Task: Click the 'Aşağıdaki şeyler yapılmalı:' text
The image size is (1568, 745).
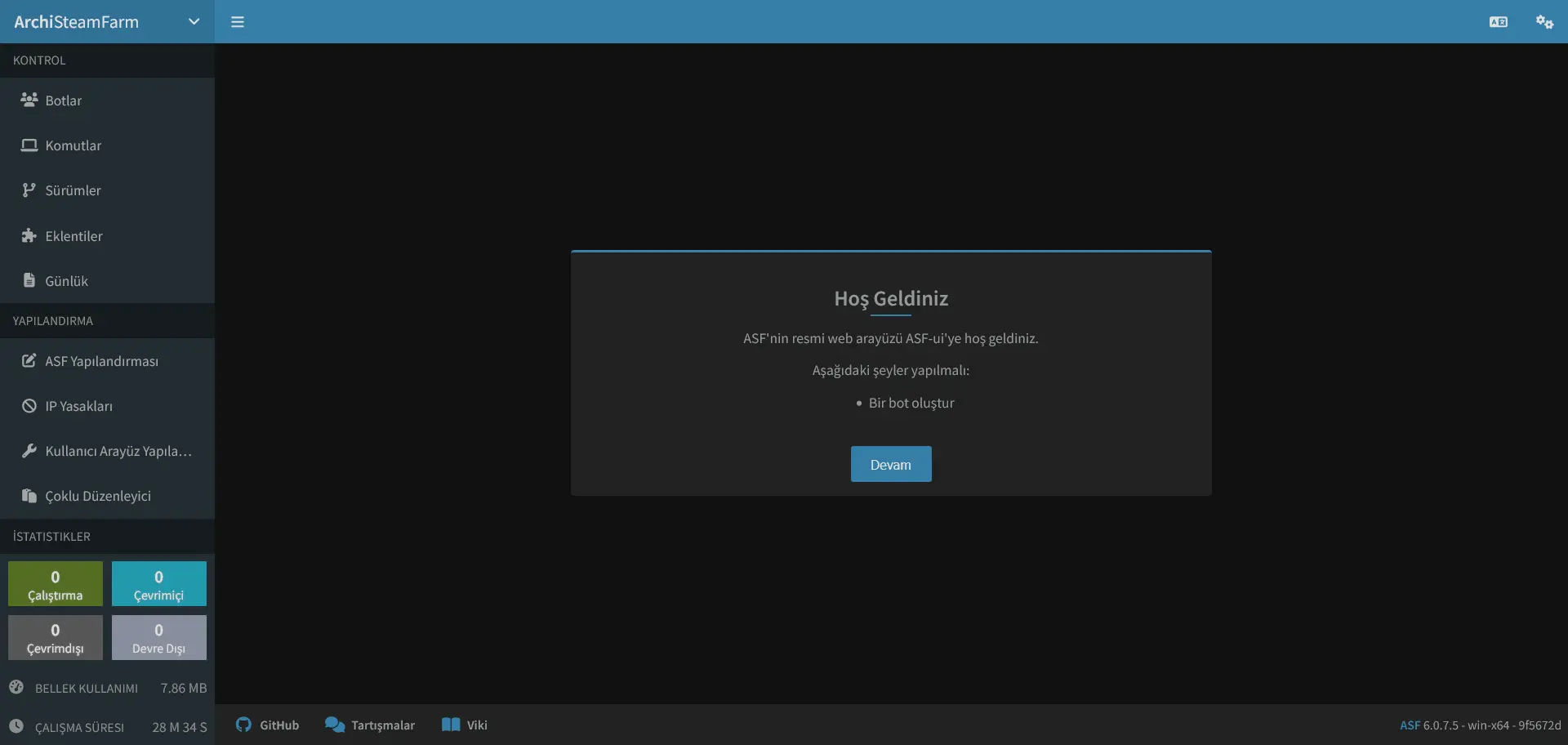Action: coord(891,371)
